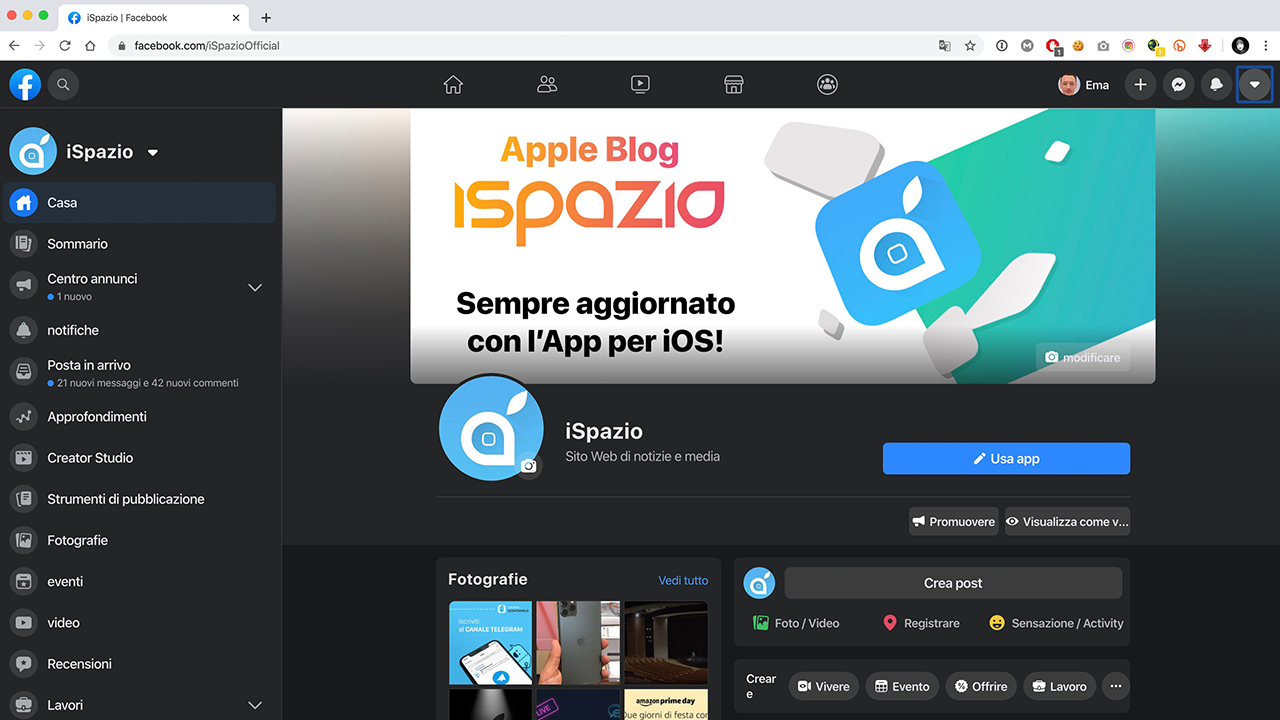Open Chrome three-dot menu
Image resolution: width=1280 pixels, height=720 pixels.
pos(1266,46)
